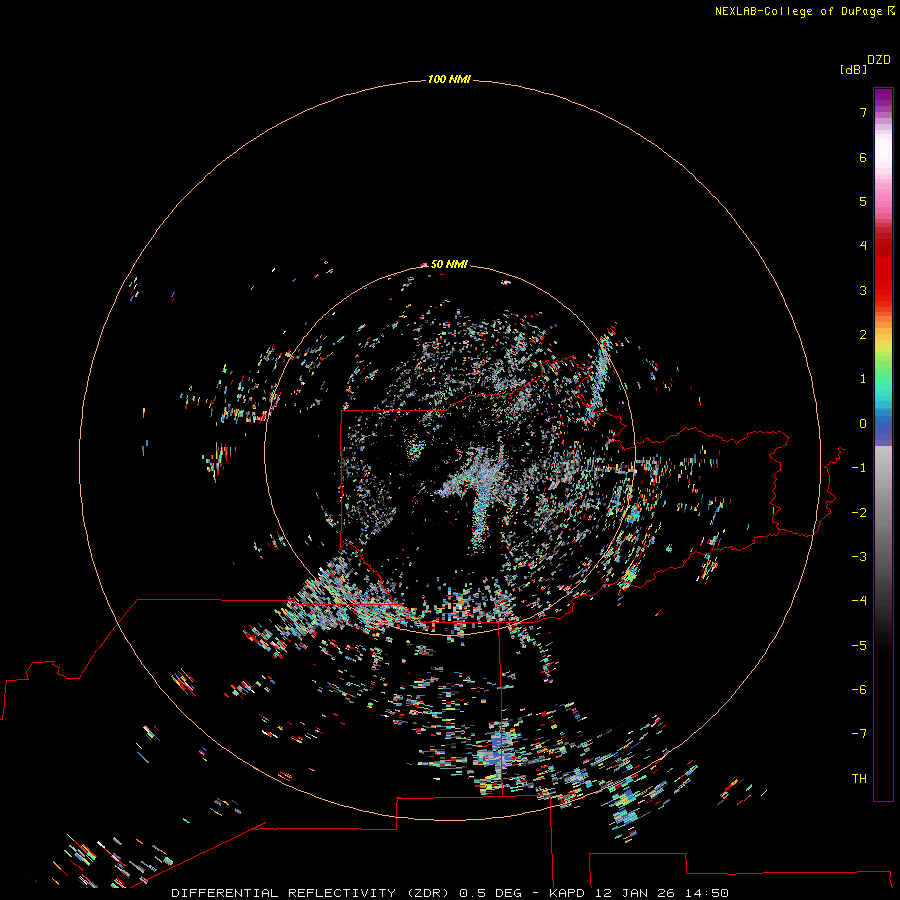
Task: Click the -1 value on color scale
Action: 859,468
